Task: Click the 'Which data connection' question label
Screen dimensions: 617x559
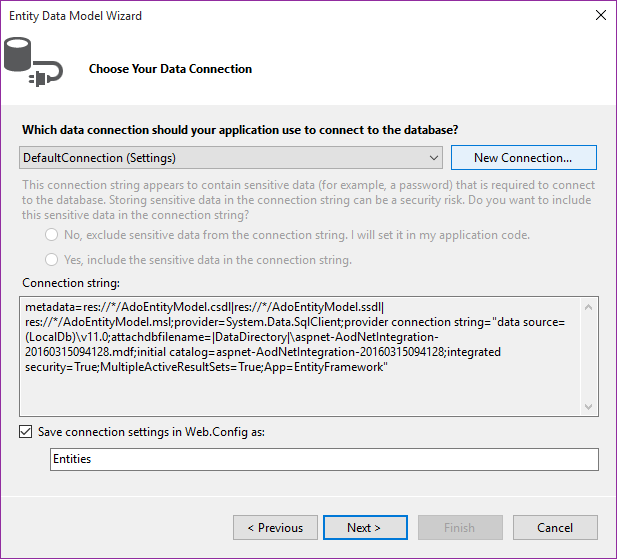Action: (x=240, y=130)
